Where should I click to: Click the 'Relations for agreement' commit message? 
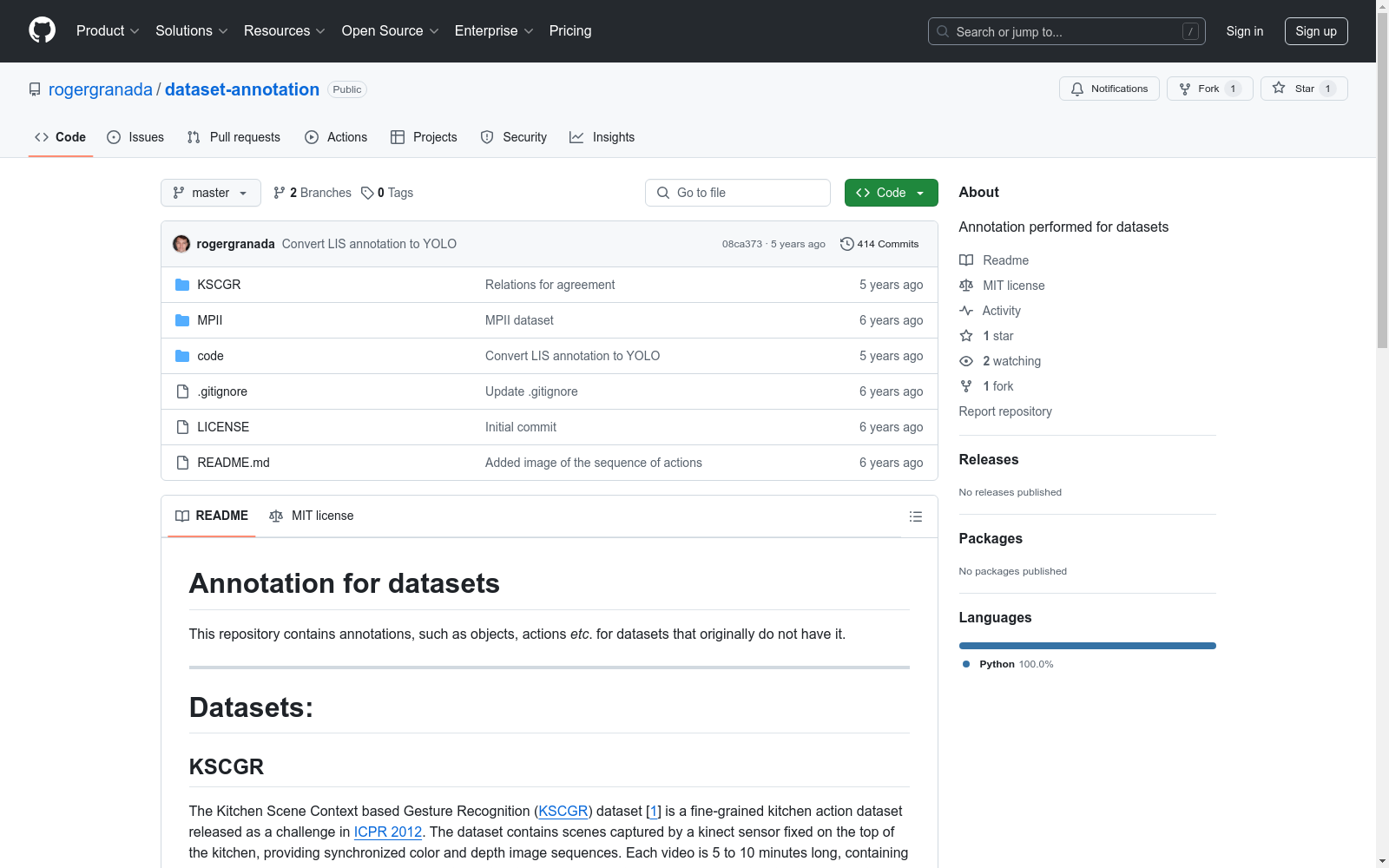(x=550, y=285)
